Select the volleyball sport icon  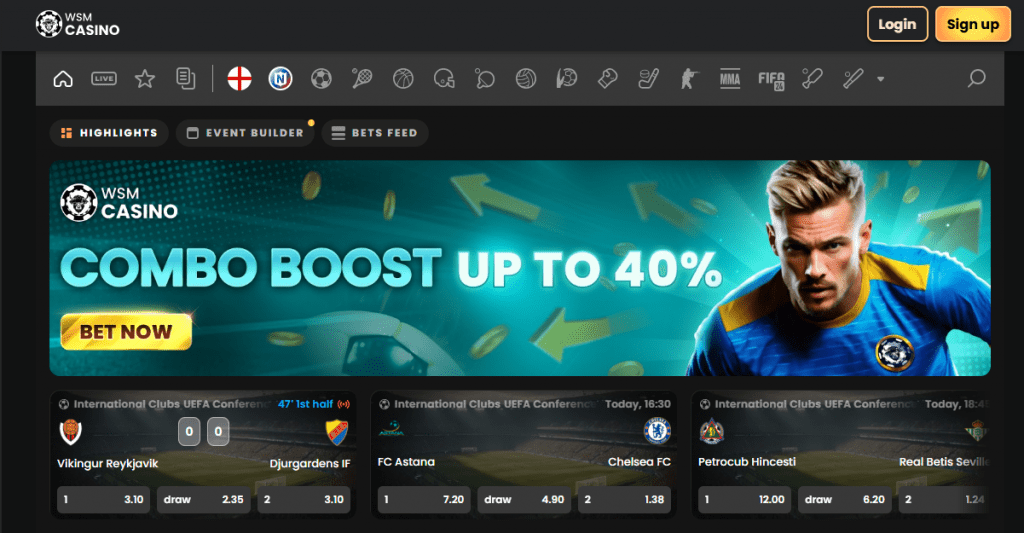pos(526,79)
